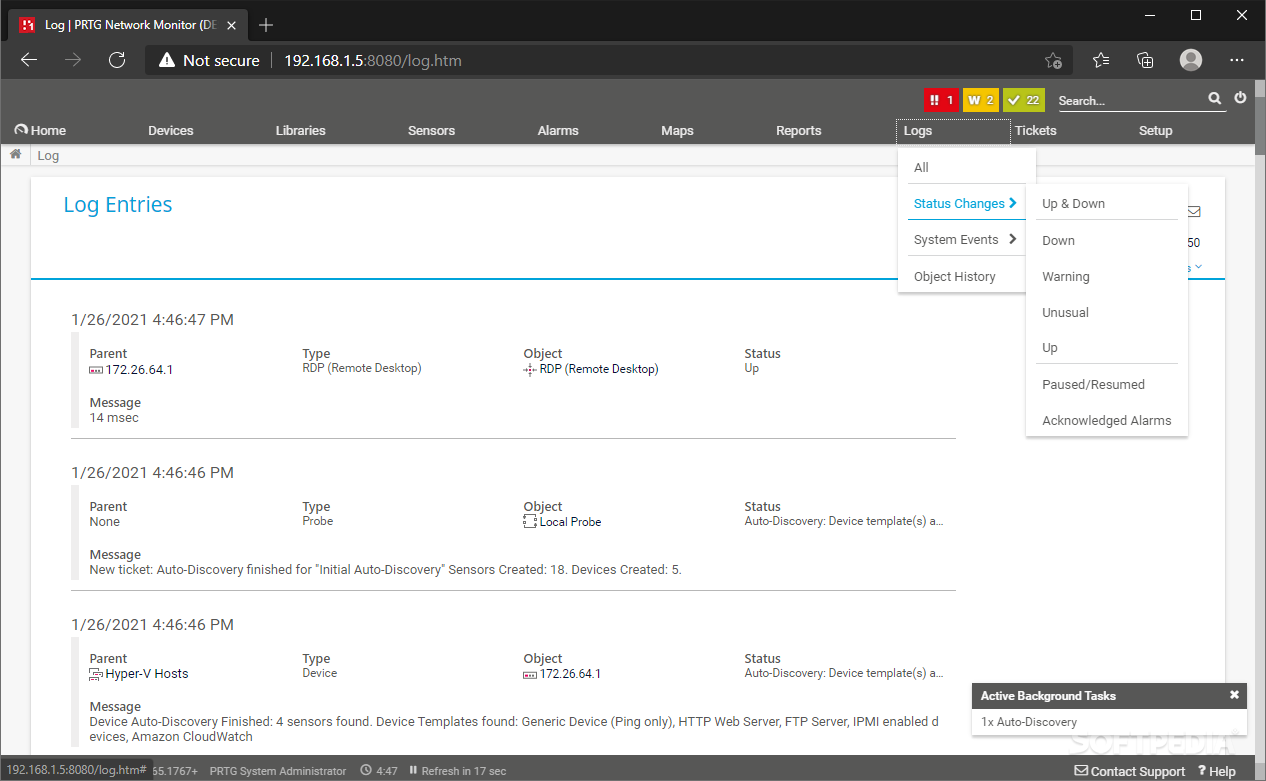Open the Home menu

[x=40, y=130]
